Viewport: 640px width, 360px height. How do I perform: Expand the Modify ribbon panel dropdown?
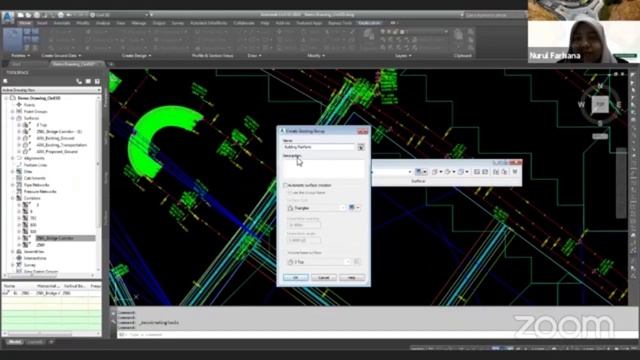tap(316, 56)
